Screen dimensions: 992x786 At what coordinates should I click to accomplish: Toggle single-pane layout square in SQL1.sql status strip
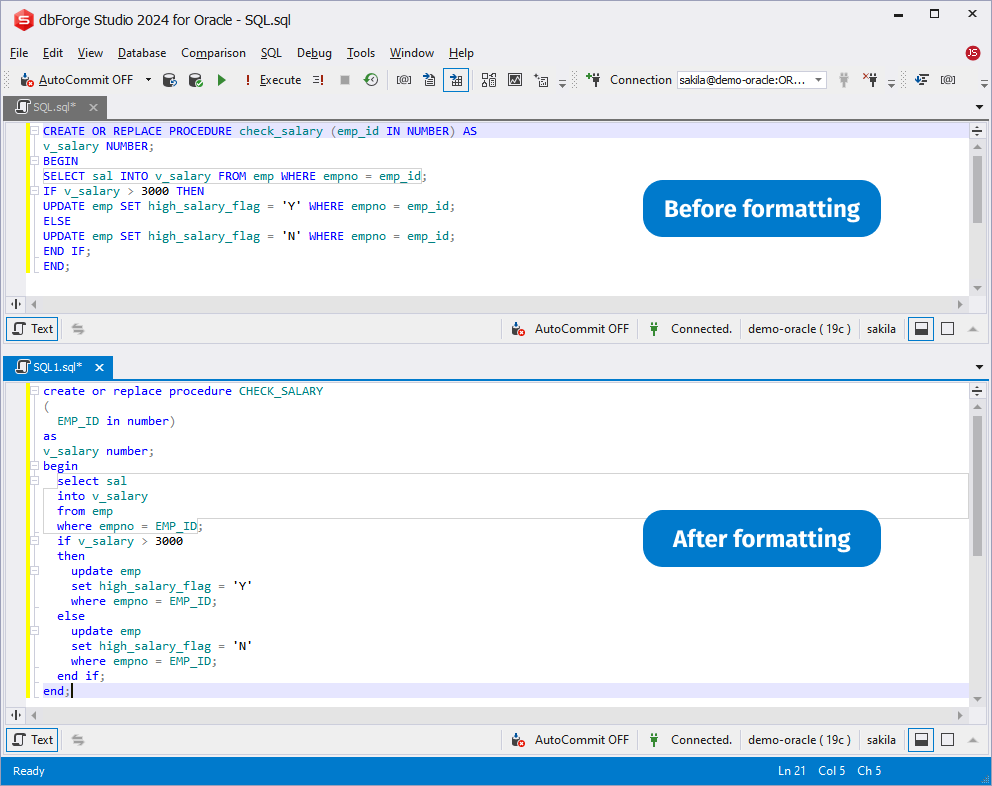tap(947, 740)
